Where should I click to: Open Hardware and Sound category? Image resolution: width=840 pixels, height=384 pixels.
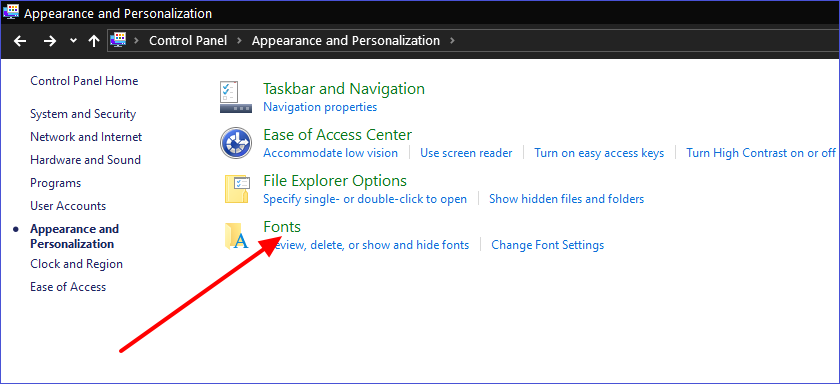pos(85,160)
